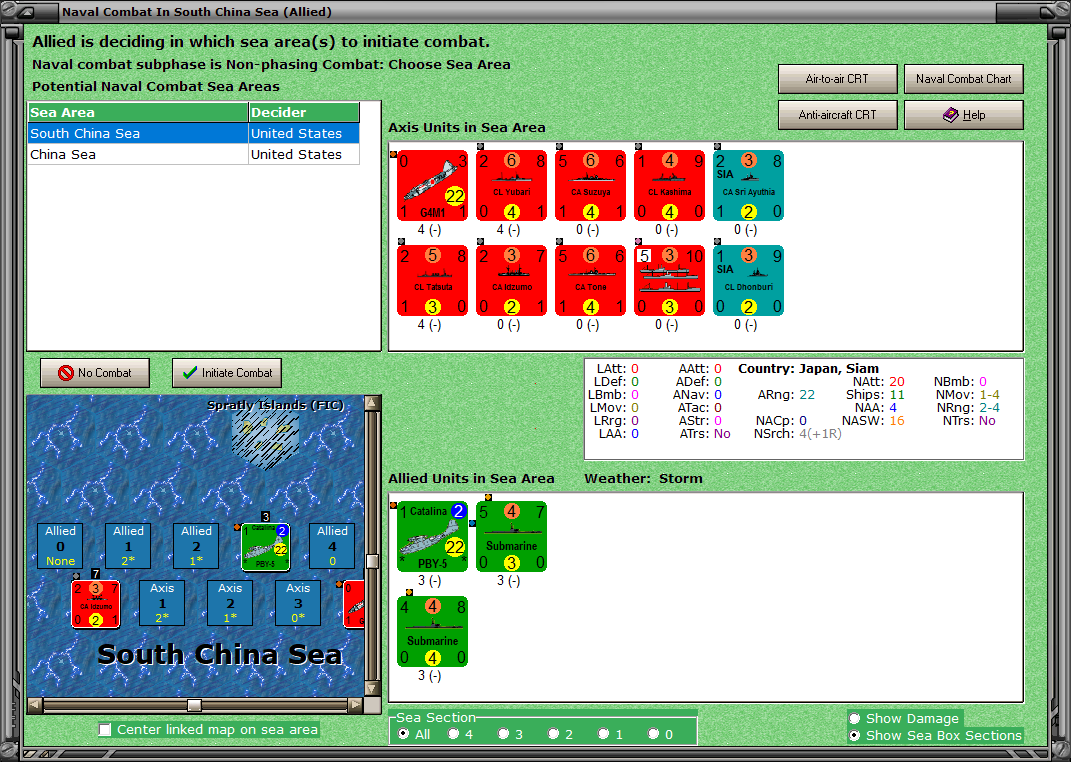Select the South China Sea row

(193, 133)
